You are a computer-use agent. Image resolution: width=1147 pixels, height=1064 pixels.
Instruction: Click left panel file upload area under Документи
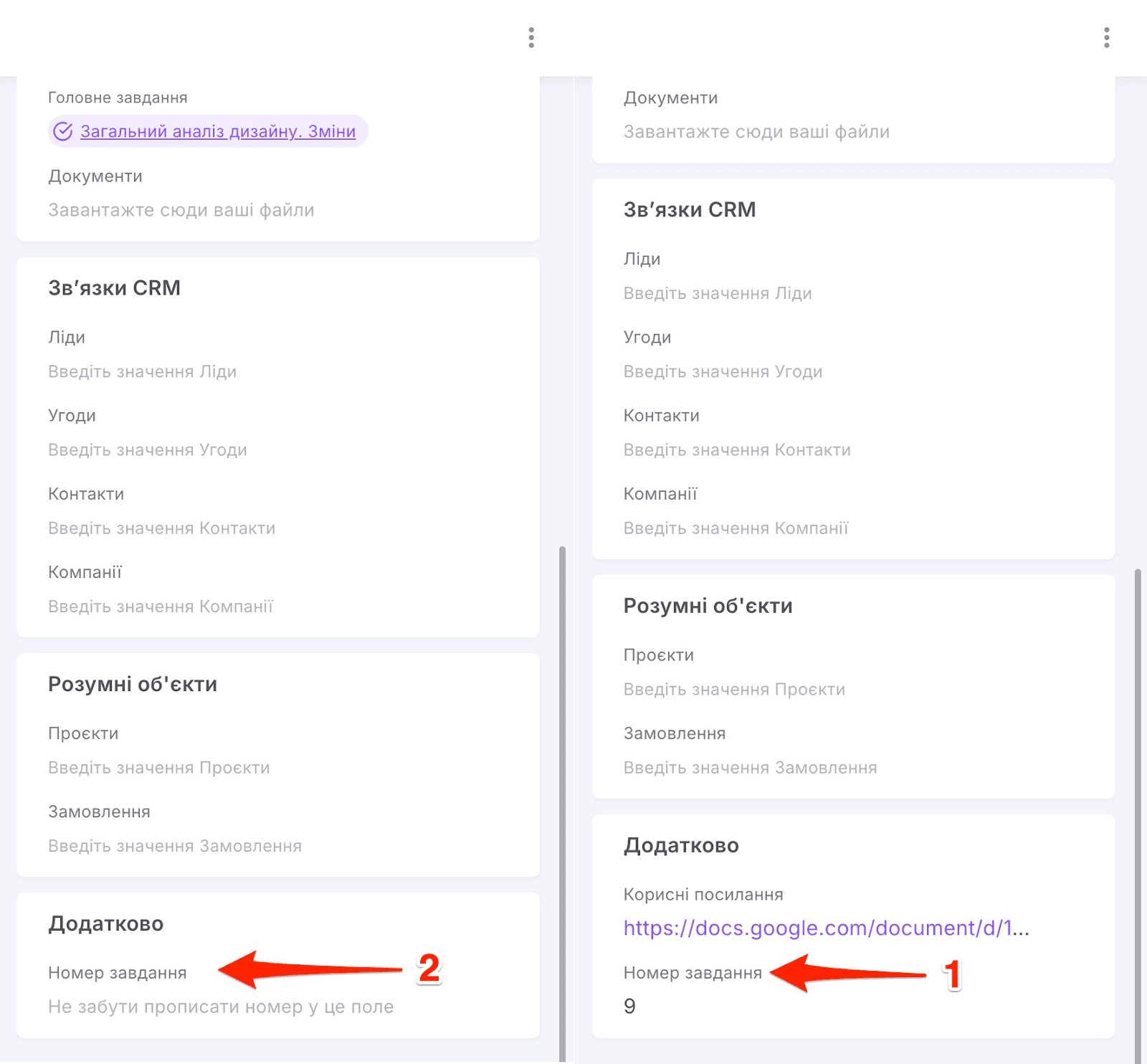click(x=181, y=210)
